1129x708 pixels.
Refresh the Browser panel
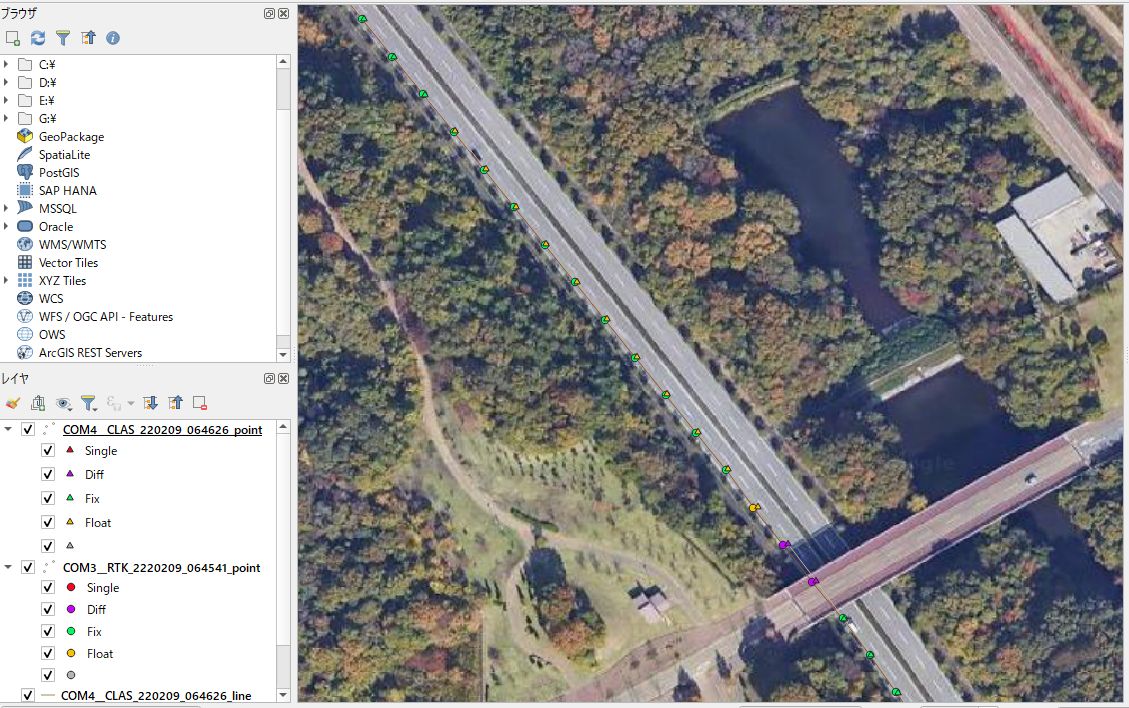coord(38,38)
